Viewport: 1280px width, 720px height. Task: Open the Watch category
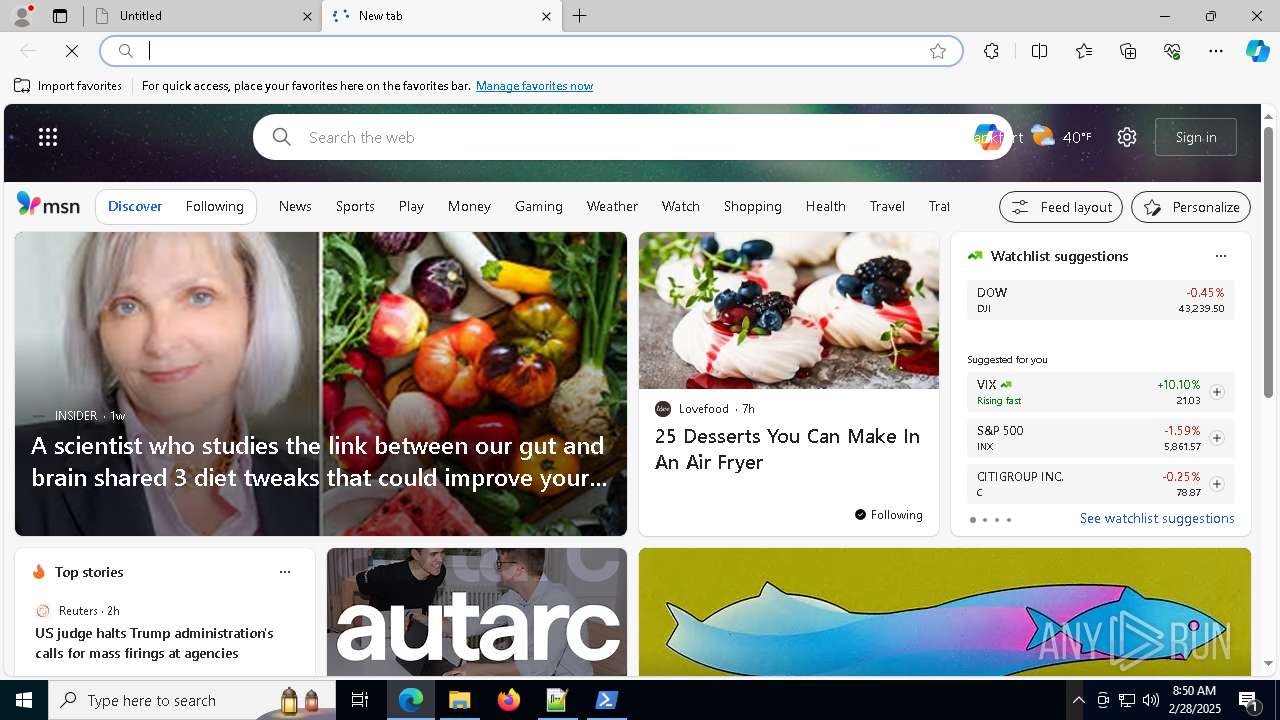(680, 206)
